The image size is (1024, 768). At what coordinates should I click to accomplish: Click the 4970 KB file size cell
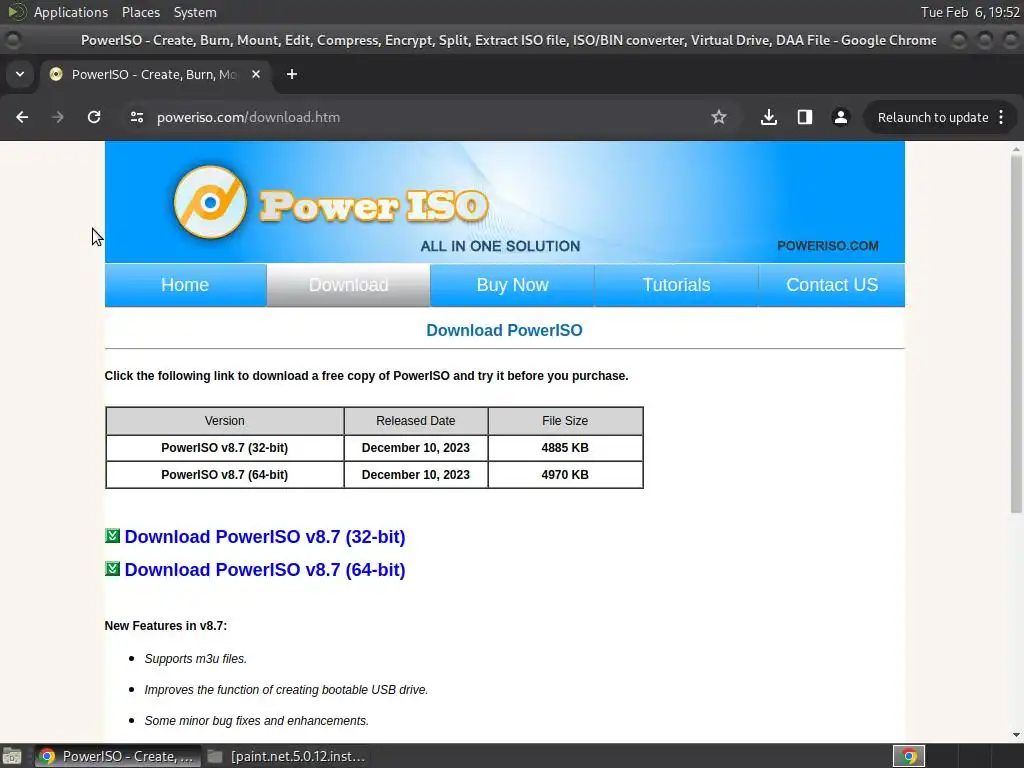coord(565,475)
